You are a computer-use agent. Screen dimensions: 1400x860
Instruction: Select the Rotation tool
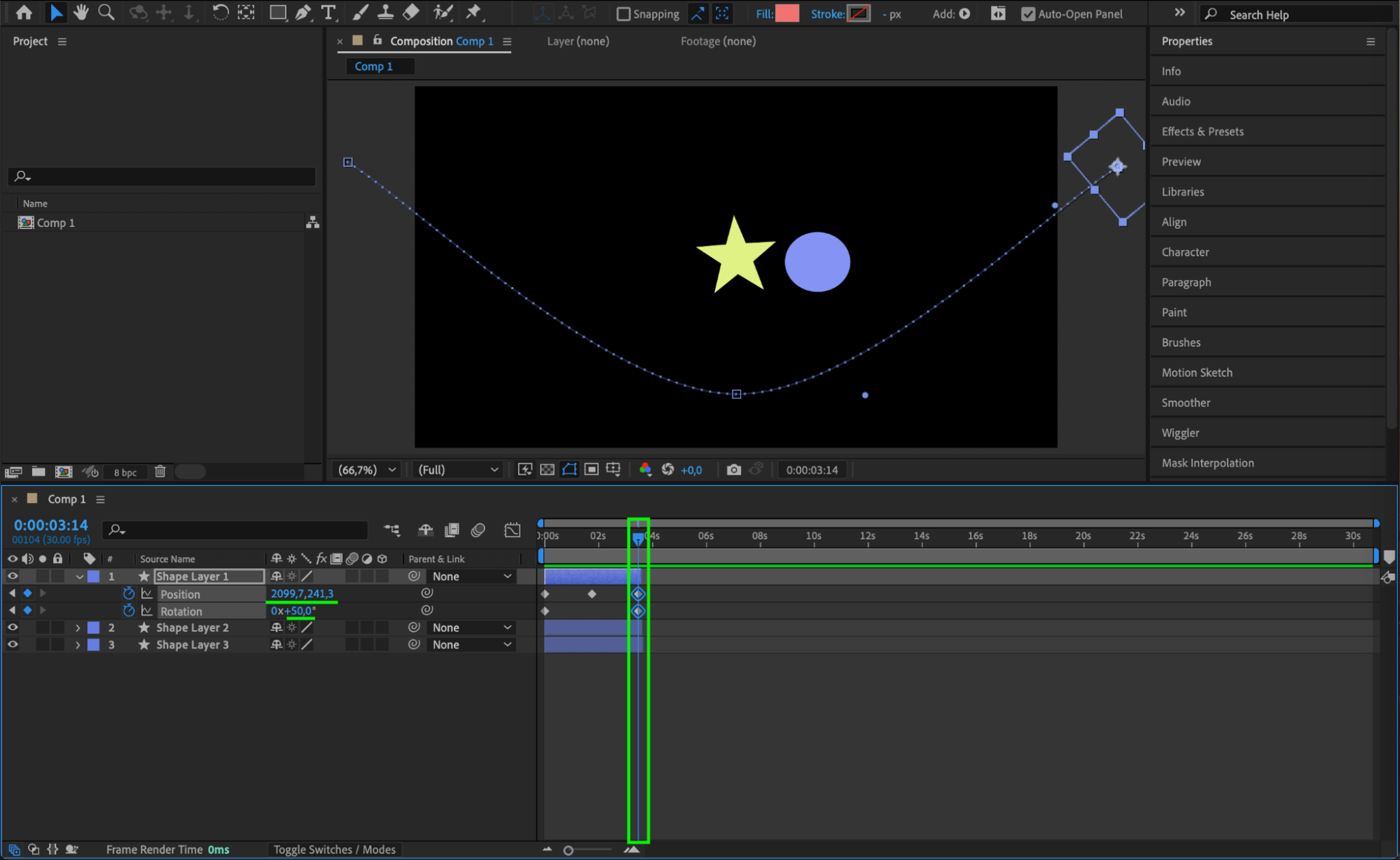(x=220, y=12)
